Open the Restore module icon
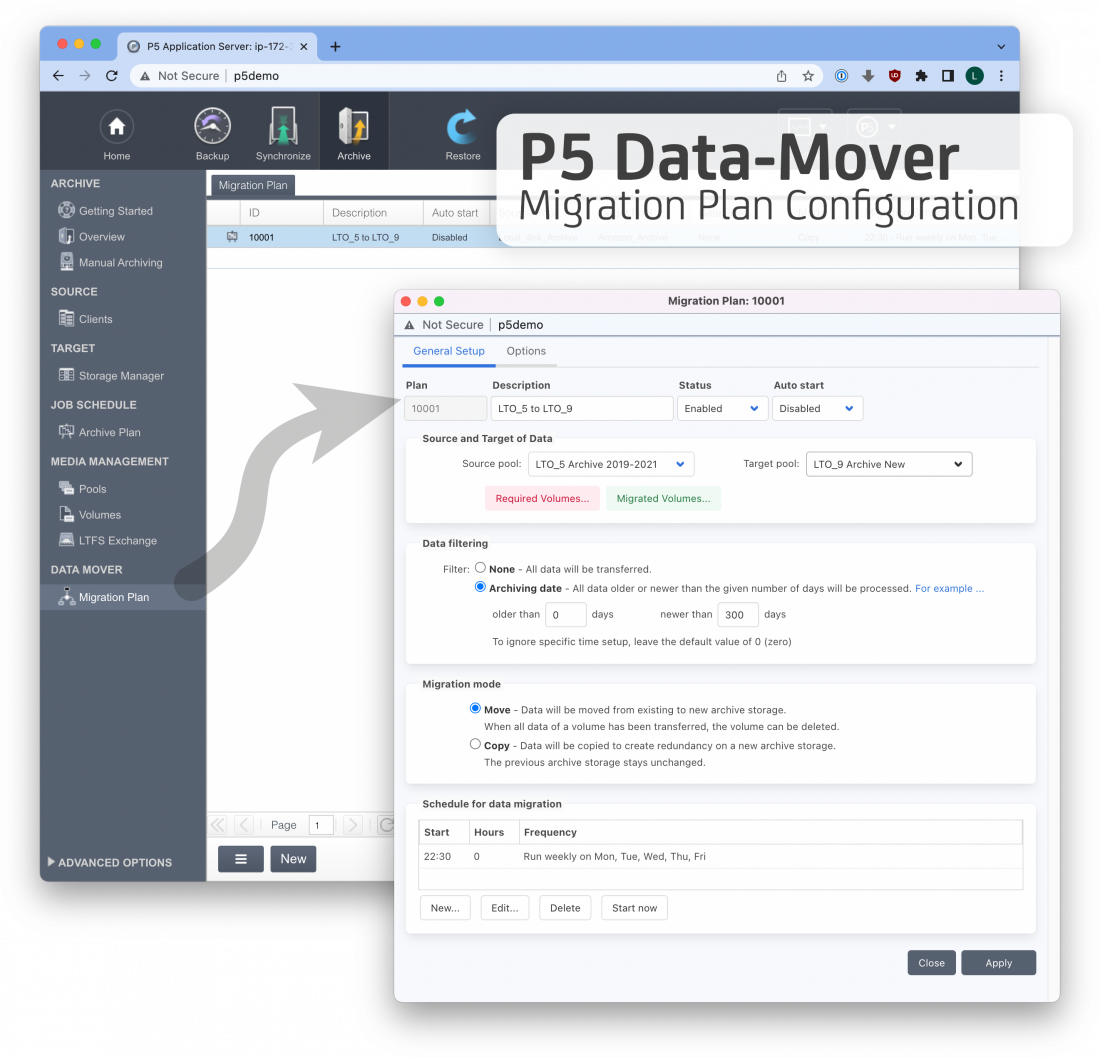 coord(462,134)
